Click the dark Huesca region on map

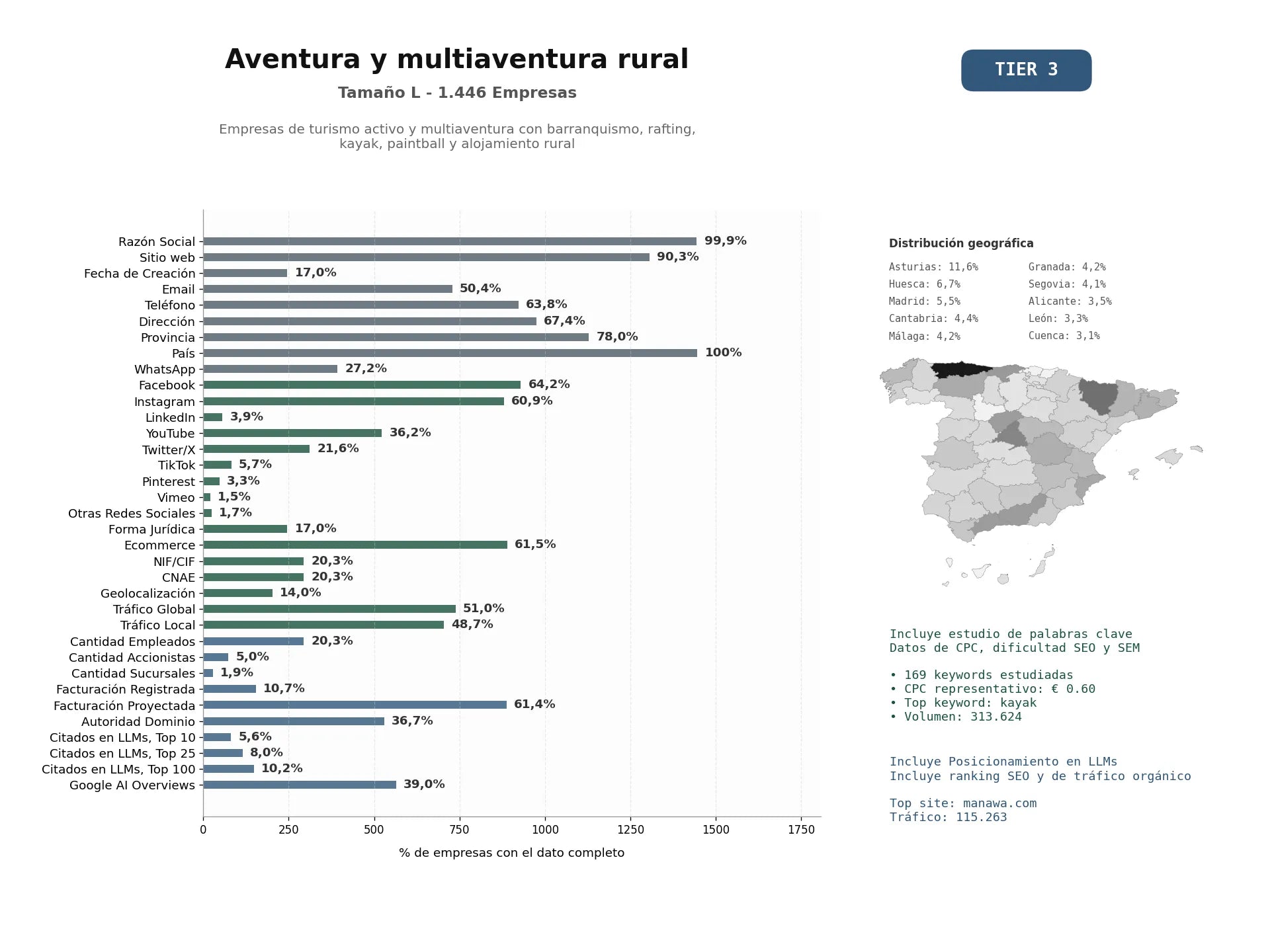[1098, 395]
